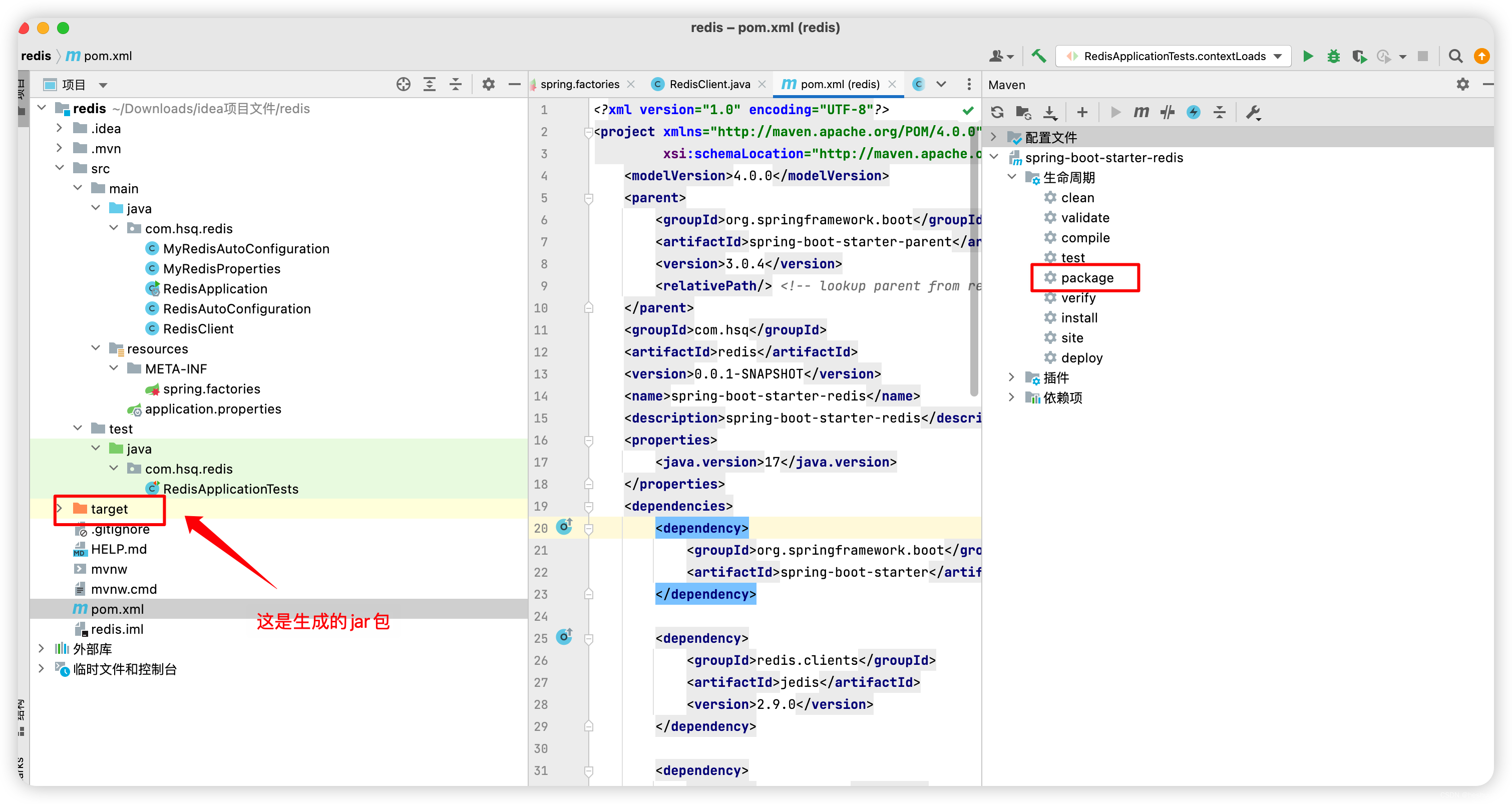Toggle Offline Mode in Maven toolbar
This screenshot has width=1512, height=804.
click(1167, 112)
